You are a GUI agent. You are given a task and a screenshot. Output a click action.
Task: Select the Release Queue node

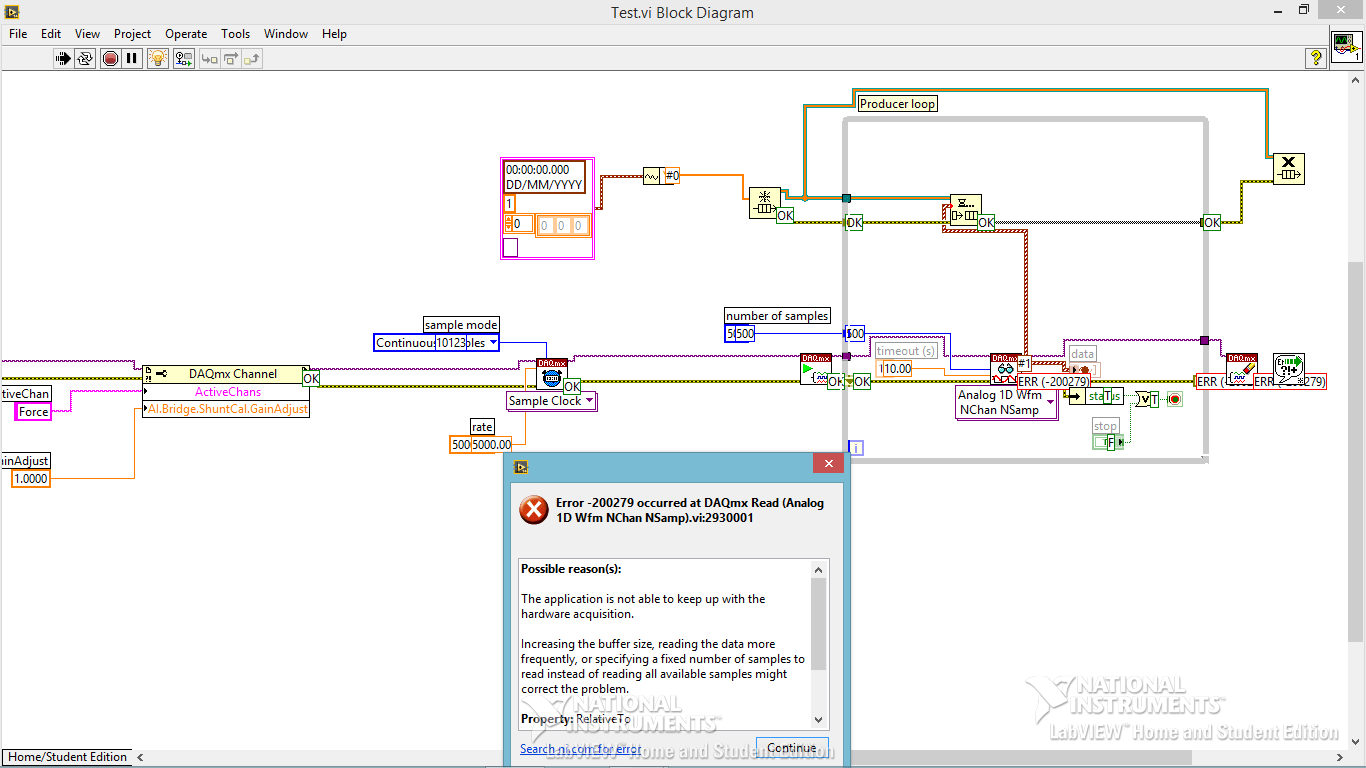pyautogui.click(x=1288, y=168)
